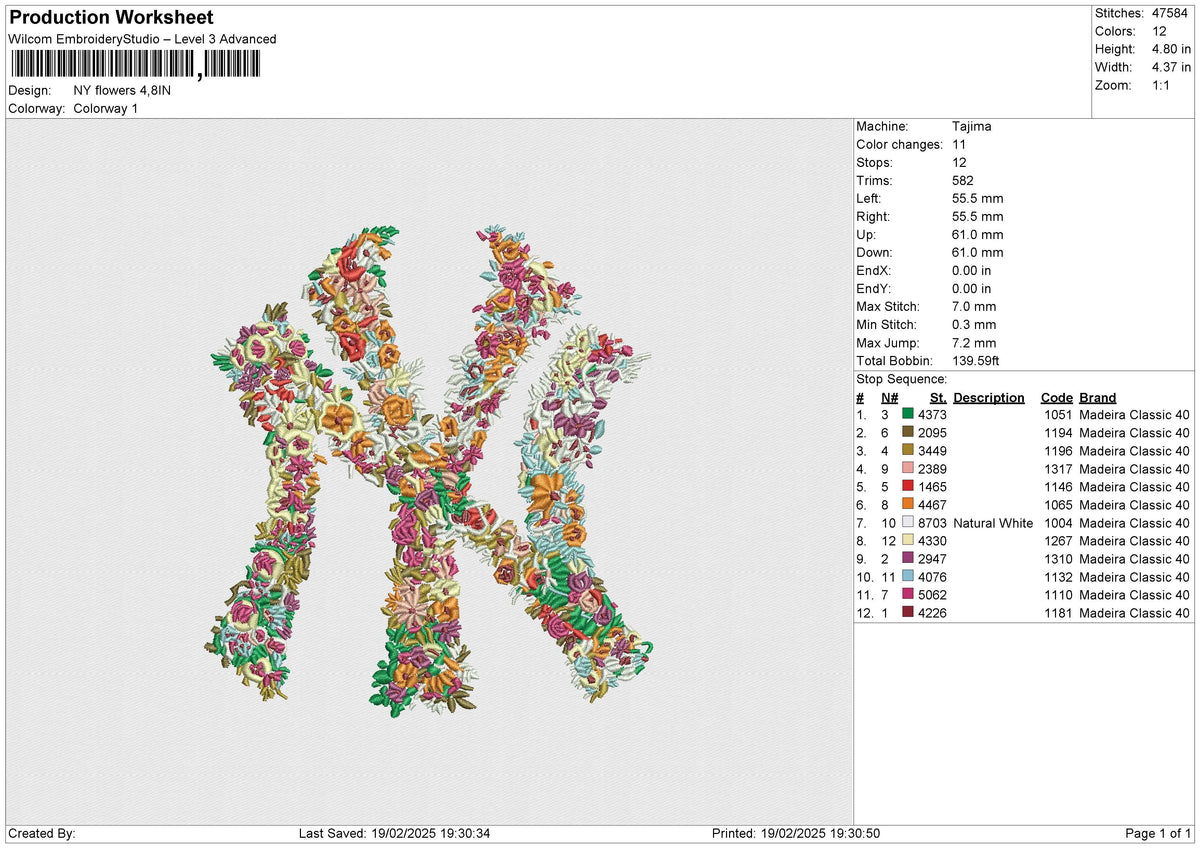Click the pink swatch for code 1317

tap(908, 468)
